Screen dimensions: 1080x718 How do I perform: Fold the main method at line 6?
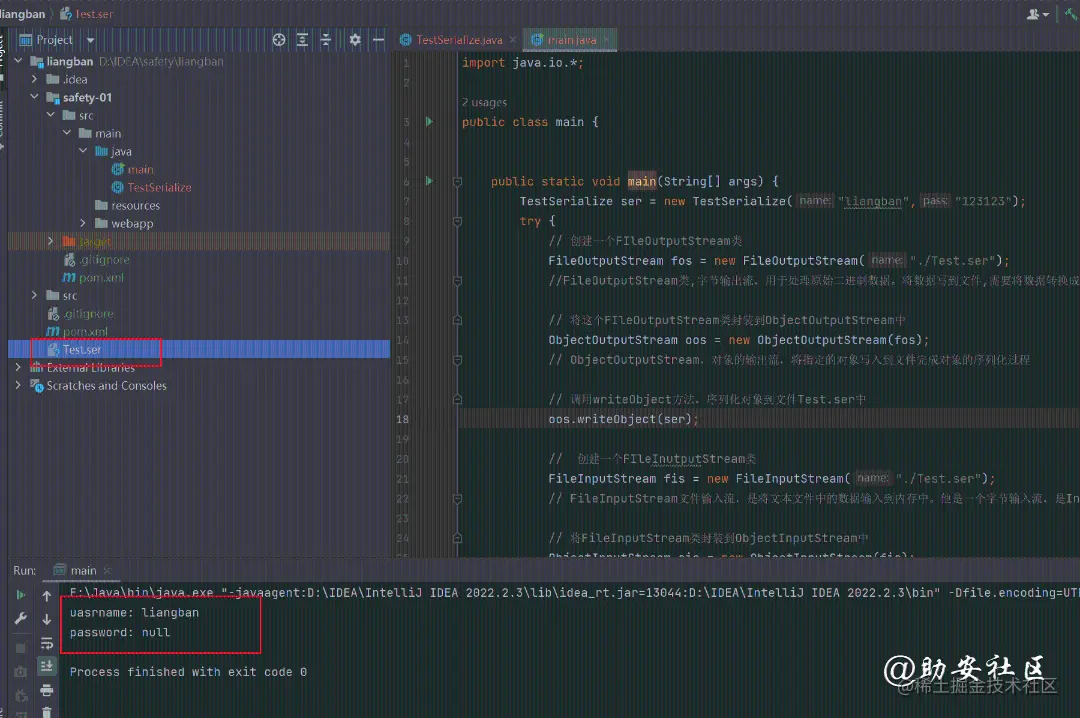457,181
